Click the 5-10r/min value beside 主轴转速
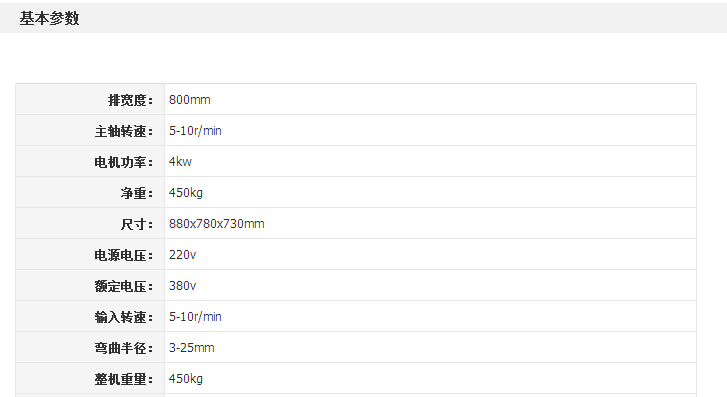727x397 pixels. tap(195, 131)
